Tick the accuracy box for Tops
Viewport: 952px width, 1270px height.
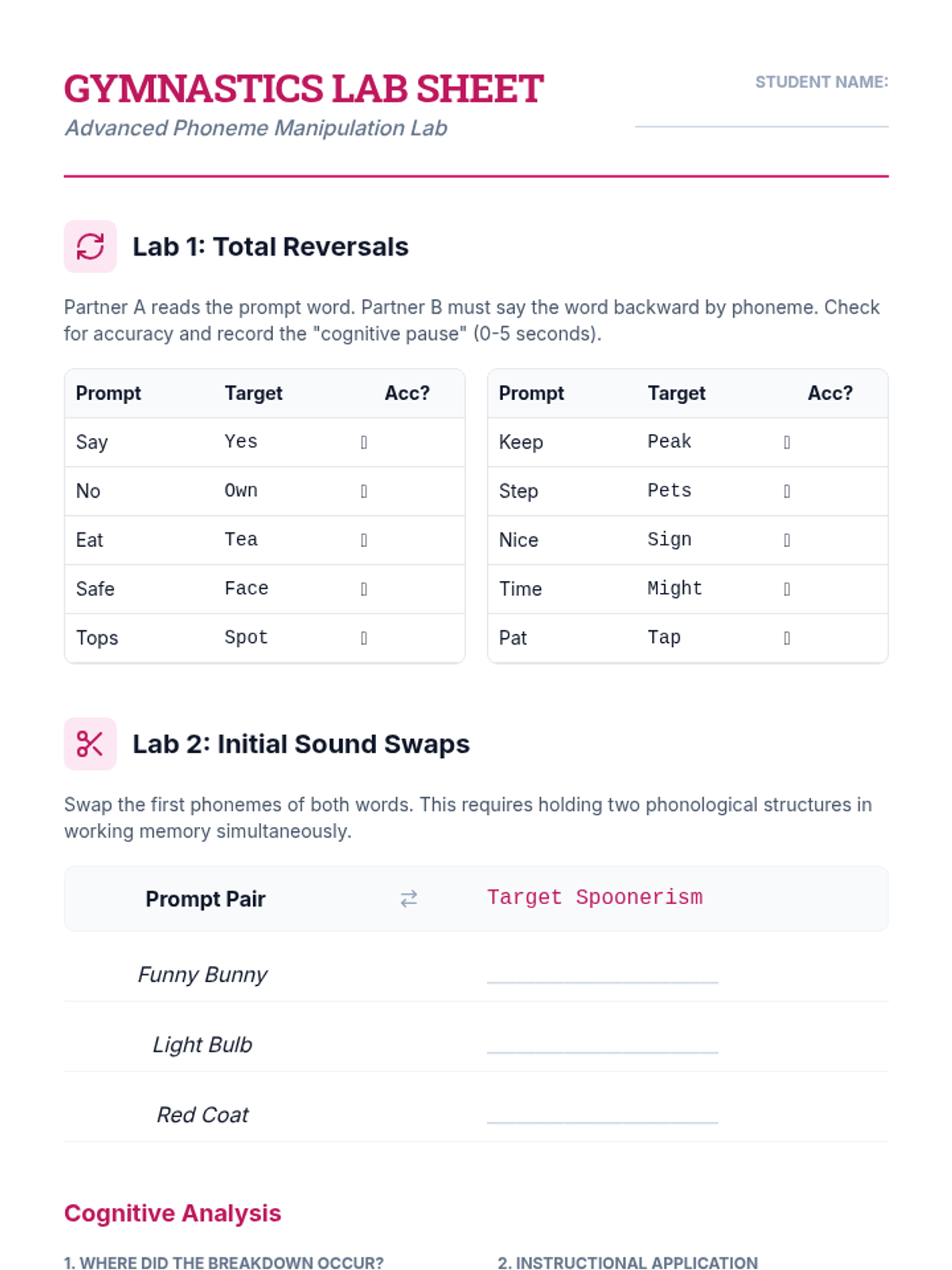tap(364, 638)
